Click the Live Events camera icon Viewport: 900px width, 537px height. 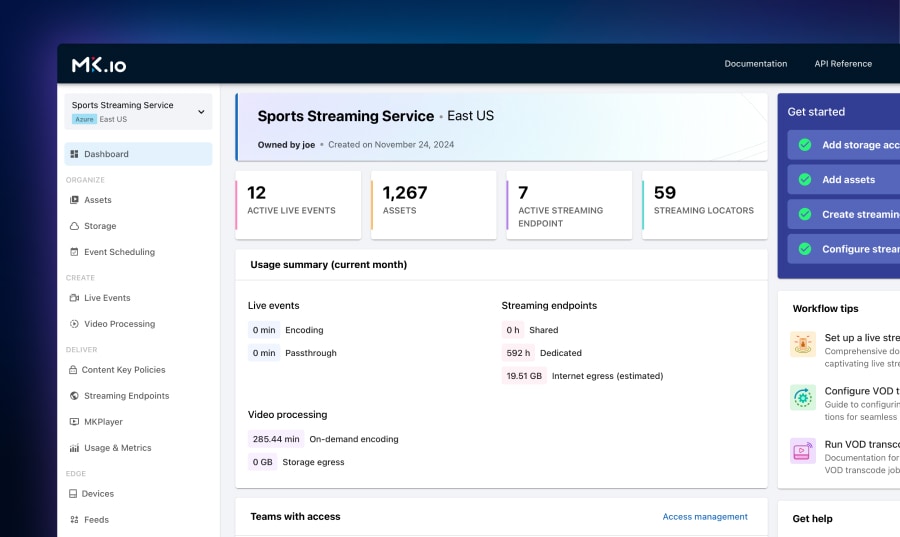pyautogui.click(x=74, y=298)
